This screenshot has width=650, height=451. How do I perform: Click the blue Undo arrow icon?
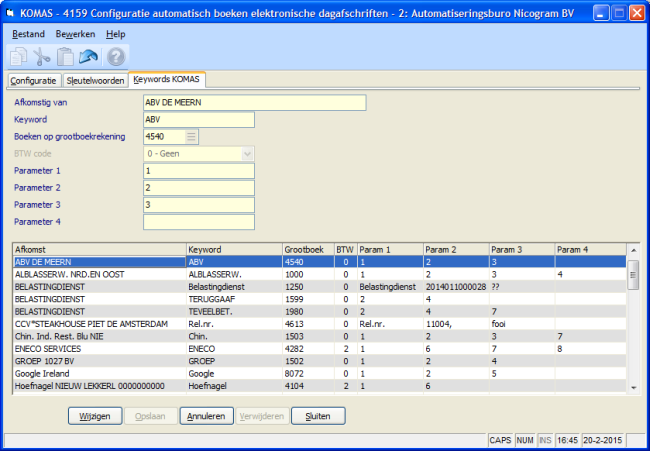[x=89, y=57]
